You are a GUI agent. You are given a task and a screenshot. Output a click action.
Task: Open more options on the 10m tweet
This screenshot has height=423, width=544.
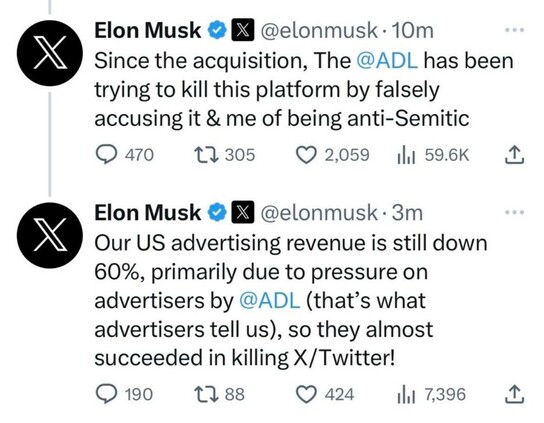[x=515, y=30]
